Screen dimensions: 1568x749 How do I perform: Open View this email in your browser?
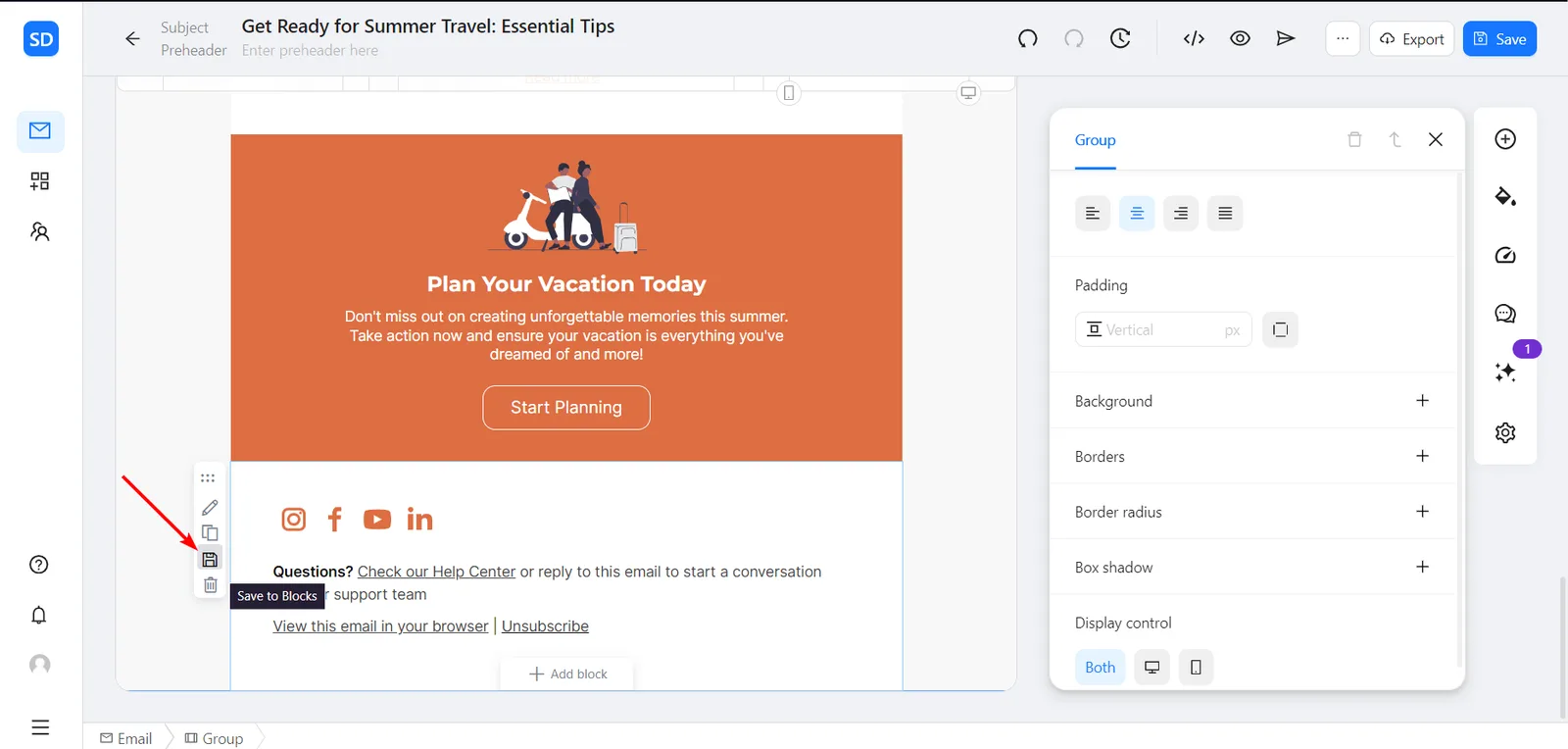click(380, 626)
